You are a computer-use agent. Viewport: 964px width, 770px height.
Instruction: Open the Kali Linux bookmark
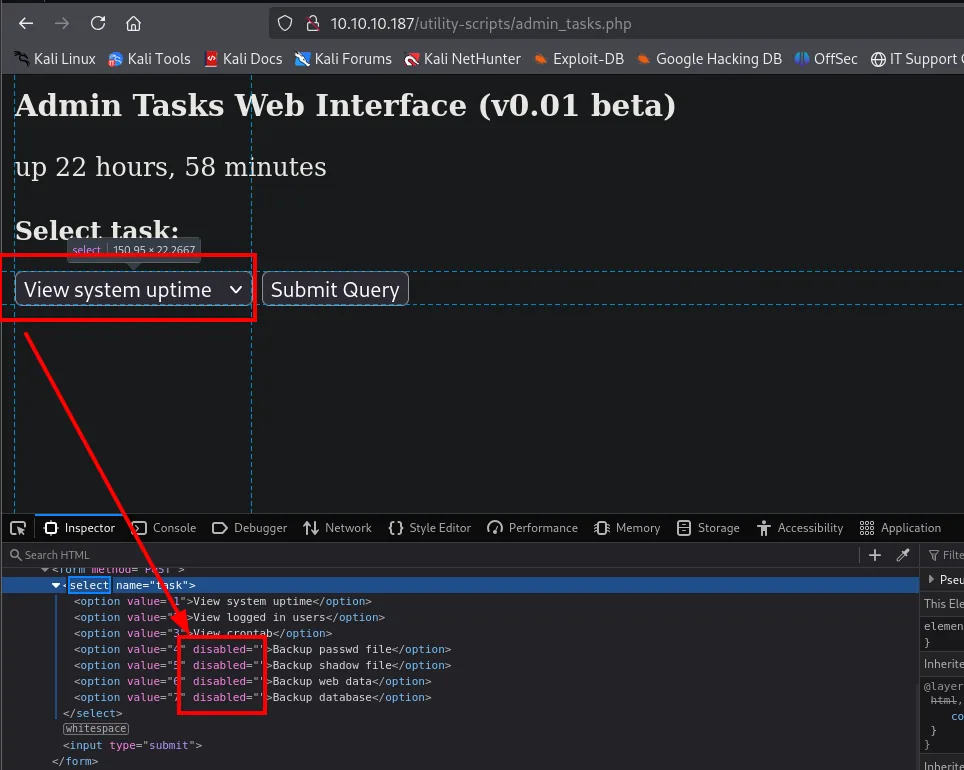tap(55, 58)
